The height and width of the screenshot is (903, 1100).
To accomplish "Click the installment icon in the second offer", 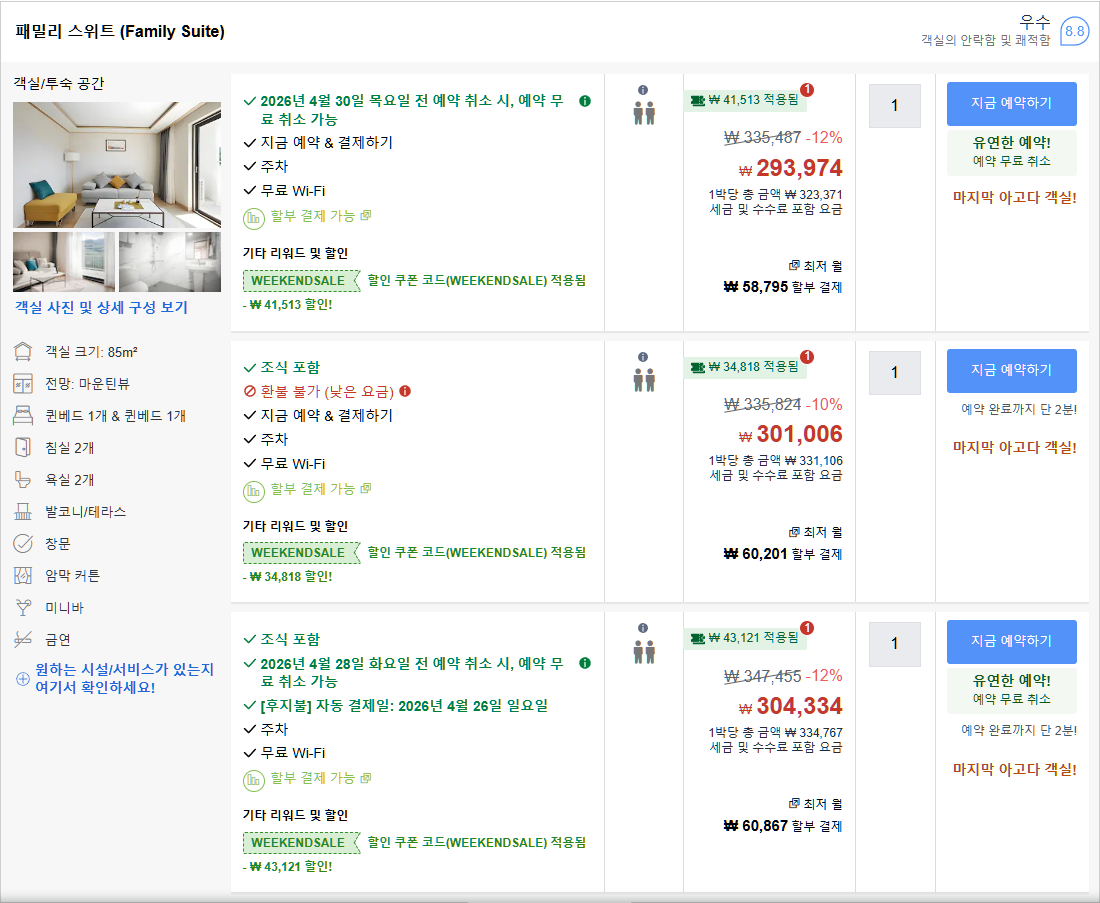I will tap(254, 490).
